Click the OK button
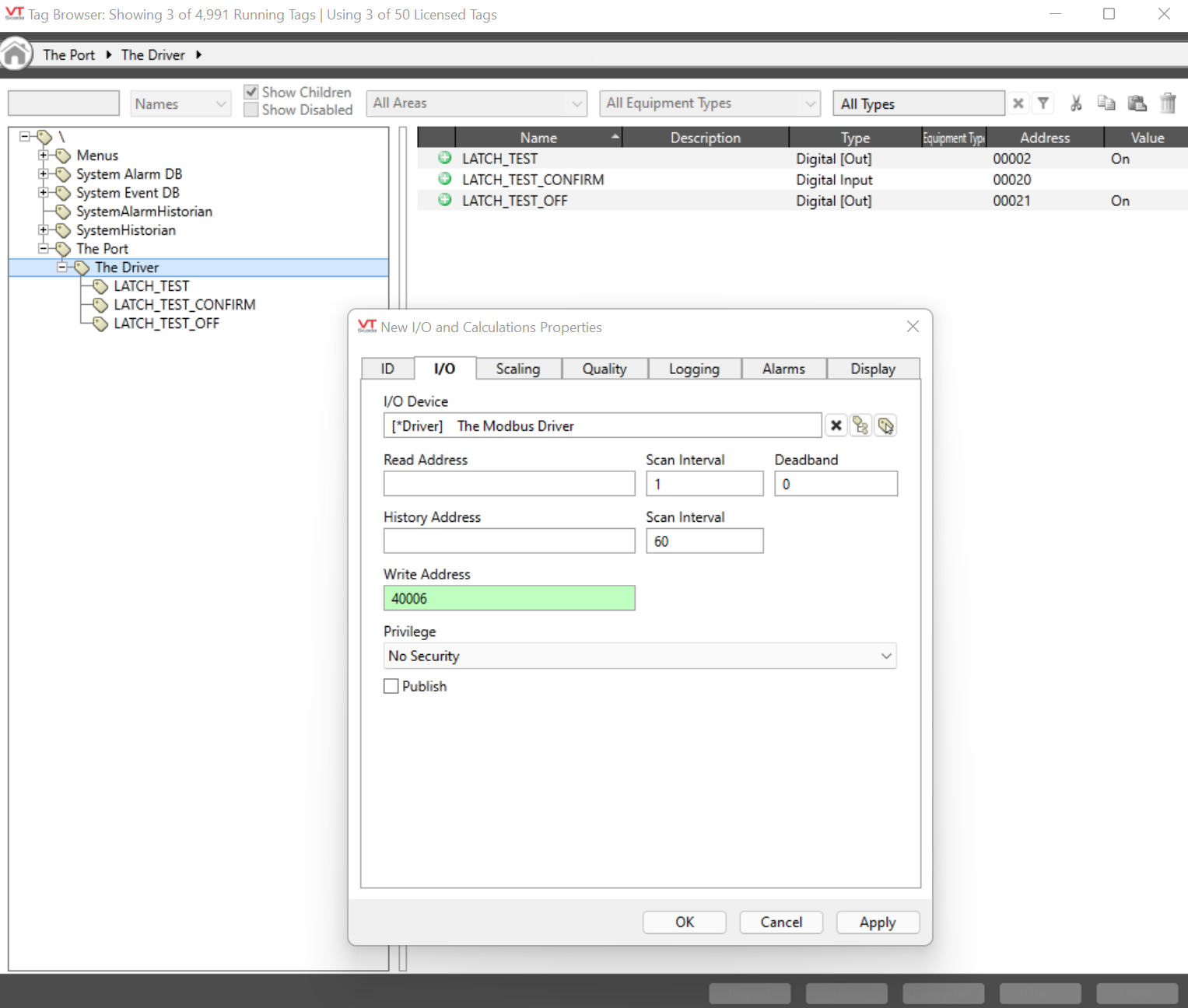The image size is (1188, 1008). tap(684, 922)
